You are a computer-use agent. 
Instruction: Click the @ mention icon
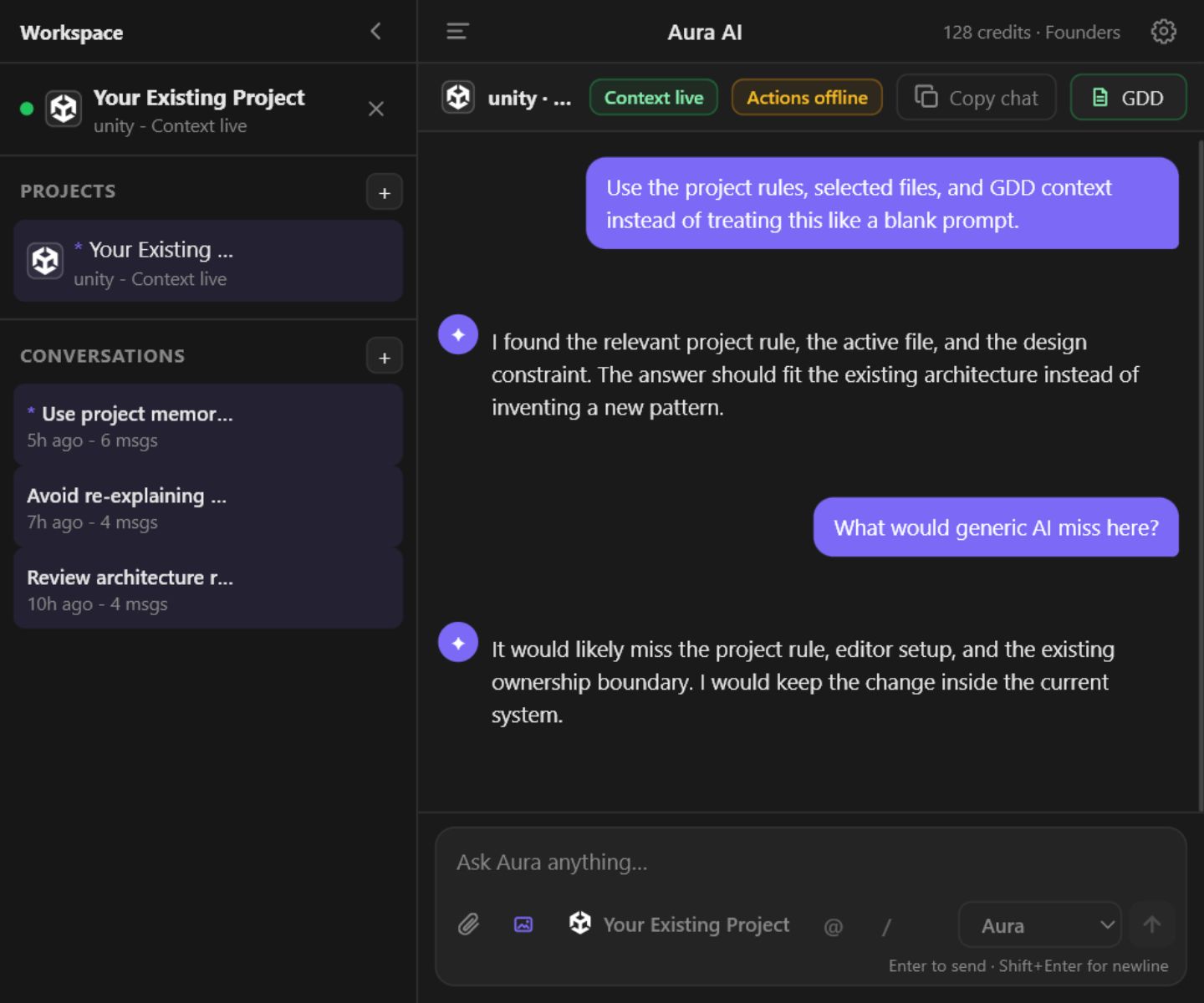click(x=833, y=926)
